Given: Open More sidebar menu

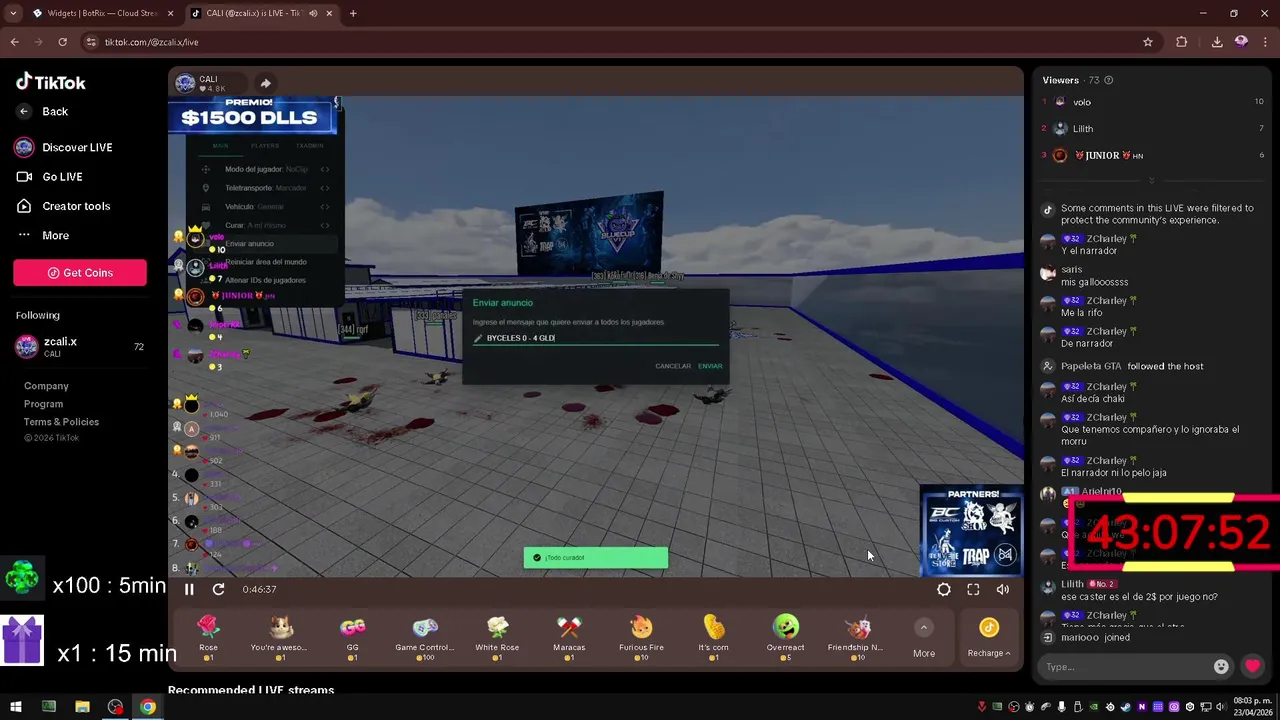Looking at the screenshot, I should tap(43, 236).
